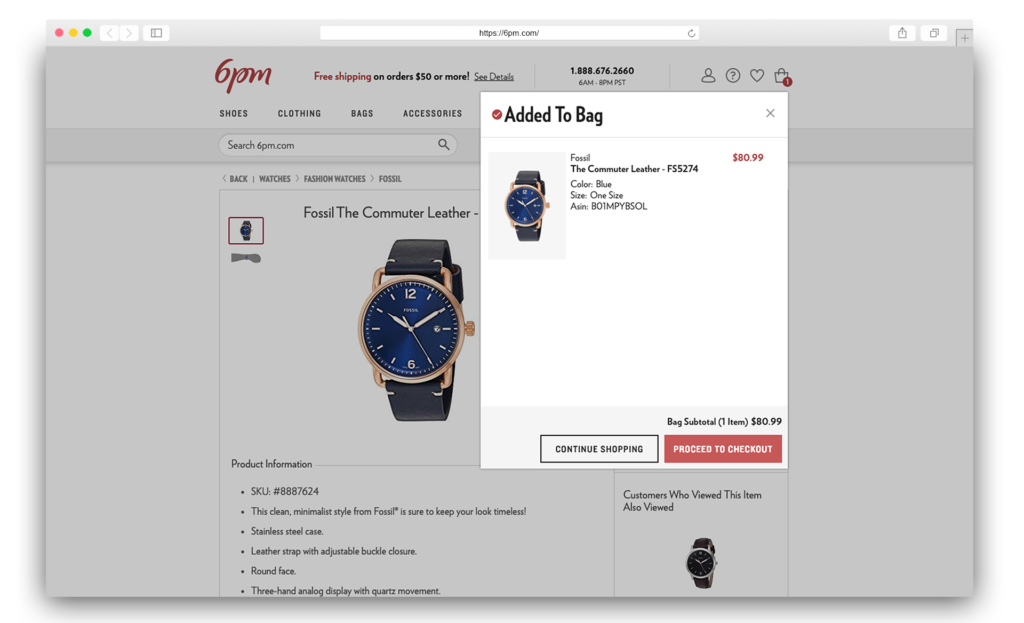Open the SHOES menu
The image size is (1024, 623).
coord(233,114)
